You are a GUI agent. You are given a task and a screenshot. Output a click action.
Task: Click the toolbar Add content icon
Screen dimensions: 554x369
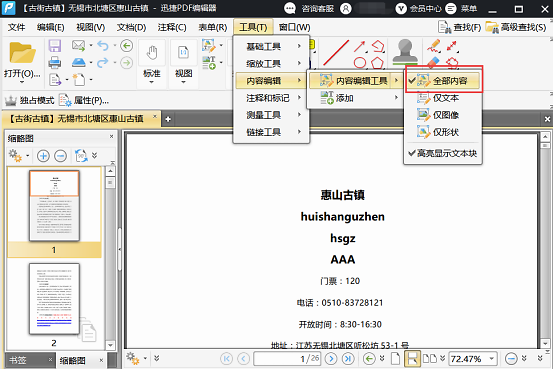(208, 63)
